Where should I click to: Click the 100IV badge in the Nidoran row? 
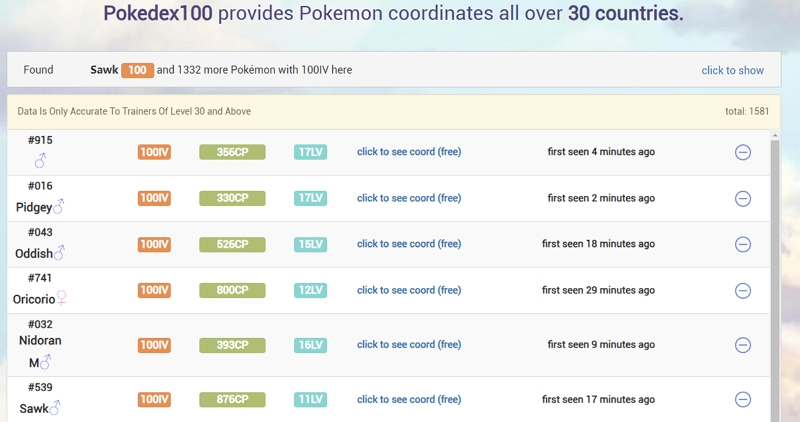(x=154, y=345)
